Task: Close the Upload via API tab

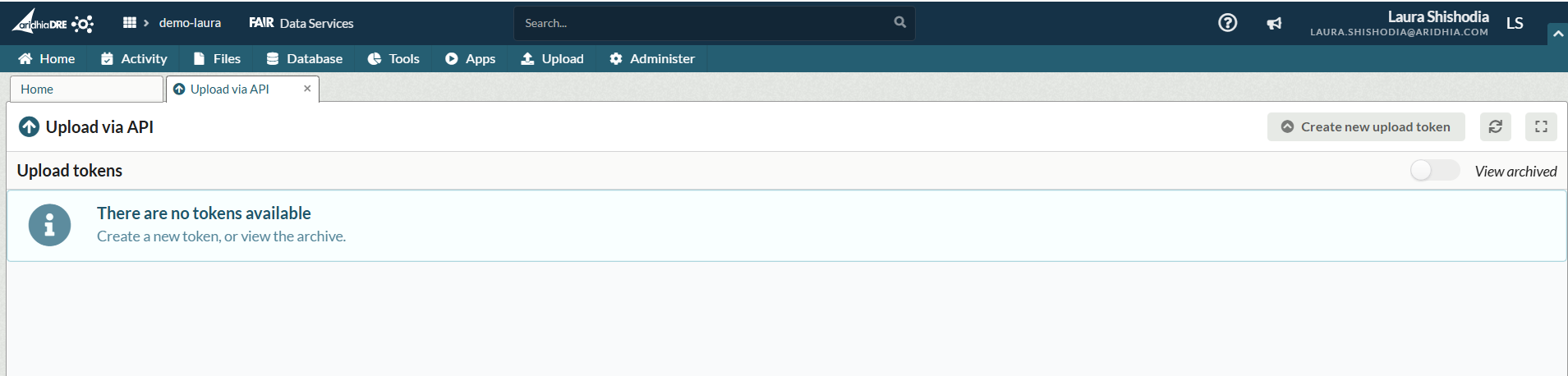Action: (307, 89)
